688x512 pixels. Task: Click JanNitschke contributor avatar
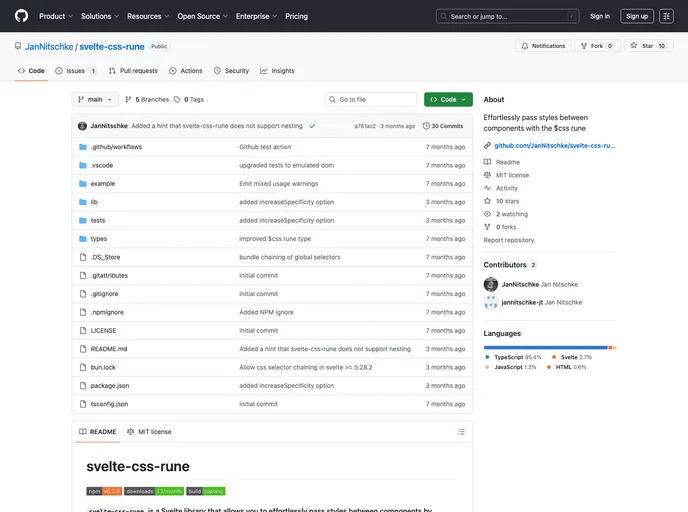click(491, 285)
